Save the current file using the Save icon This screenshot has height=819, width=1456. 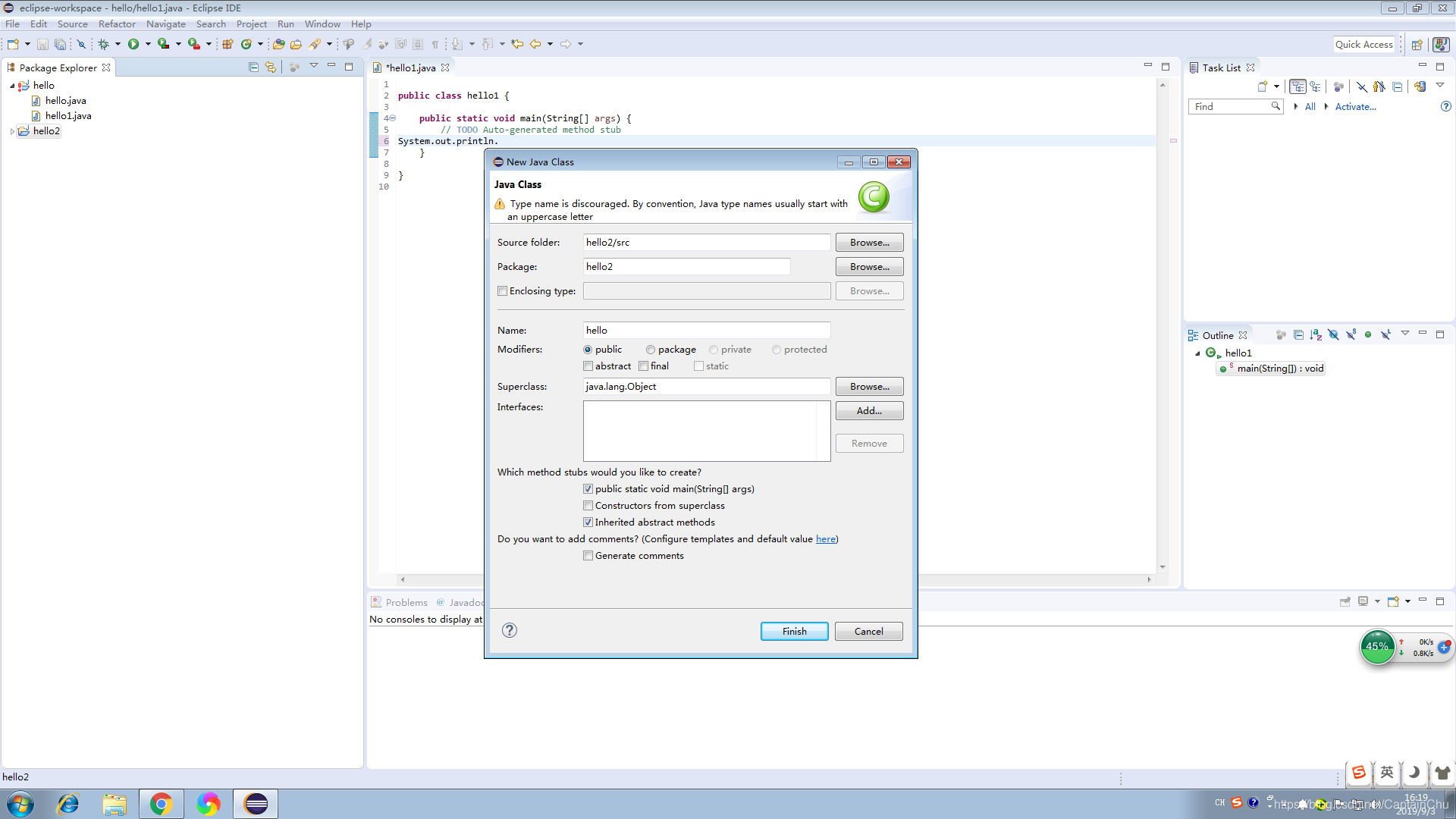42,43
